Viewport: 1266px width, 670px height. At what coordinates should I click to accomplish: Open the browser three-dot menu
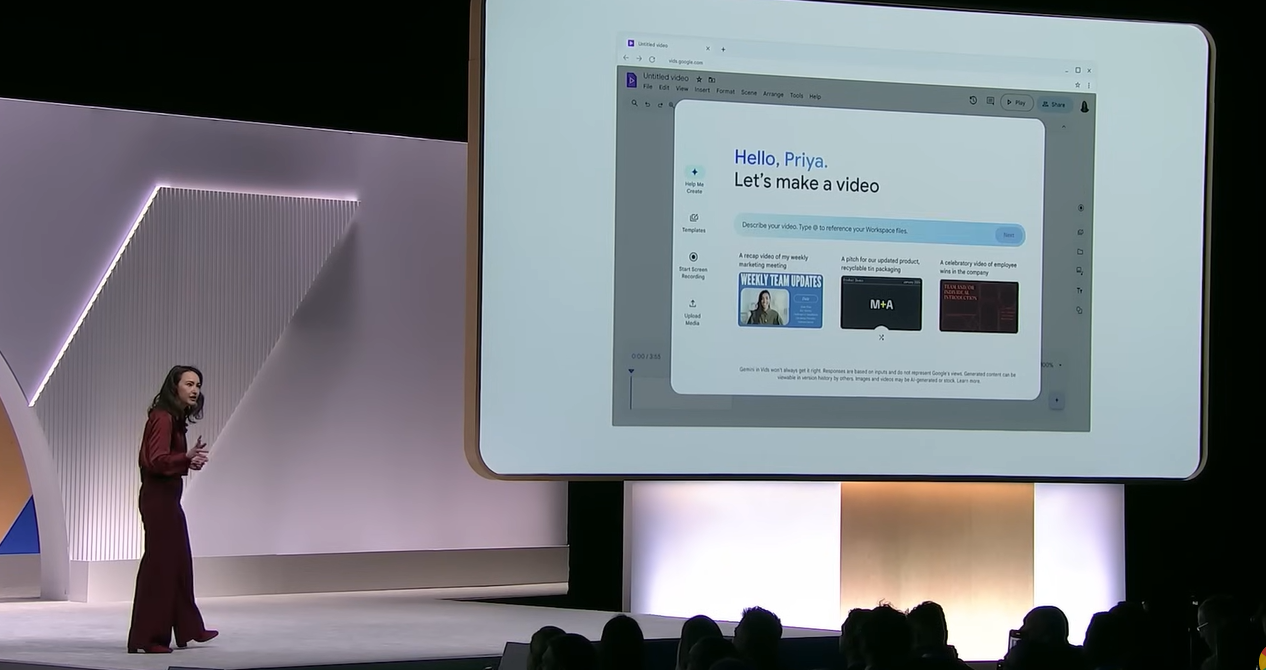[x=1089, y=85]
